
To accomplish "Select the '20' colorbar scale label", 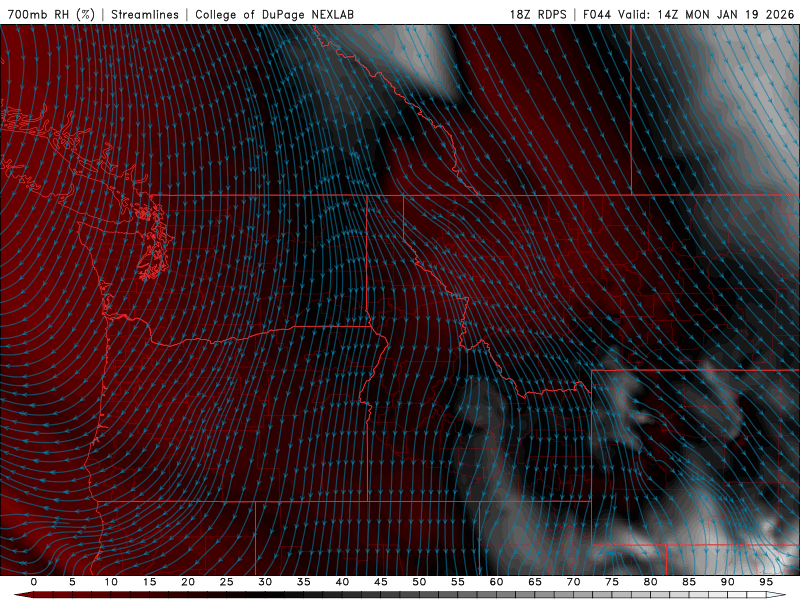I will 188,582.
